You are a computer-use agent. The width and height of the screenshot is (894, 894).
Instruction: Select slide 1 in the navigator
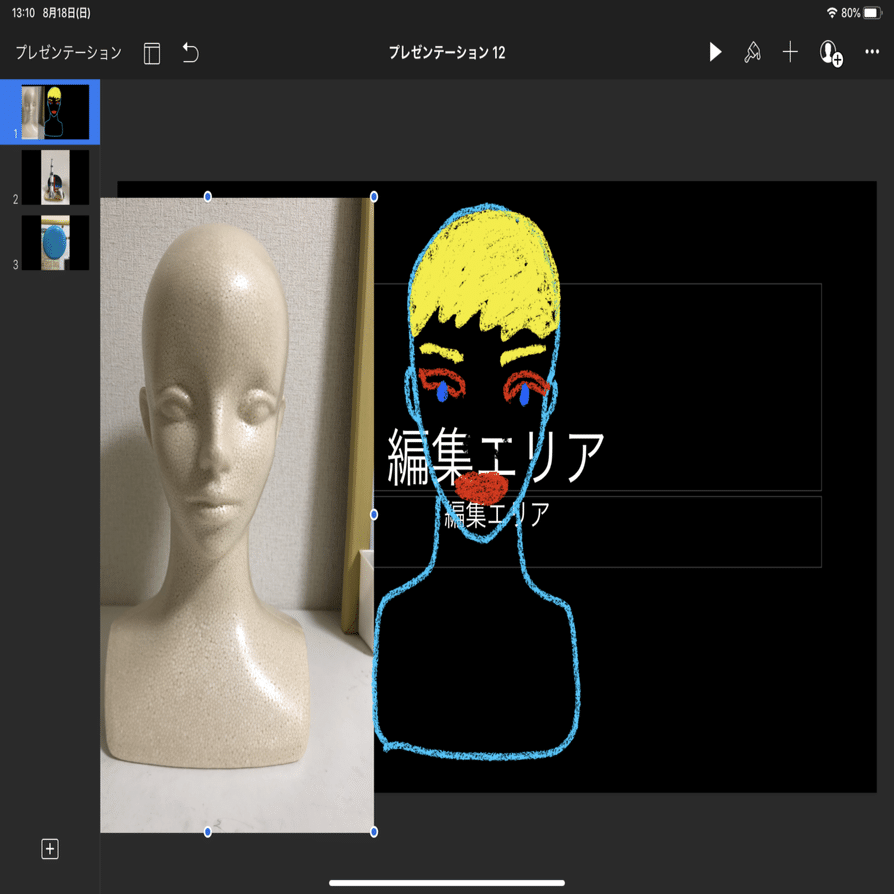pyautogui.click(x=54, y=112)
